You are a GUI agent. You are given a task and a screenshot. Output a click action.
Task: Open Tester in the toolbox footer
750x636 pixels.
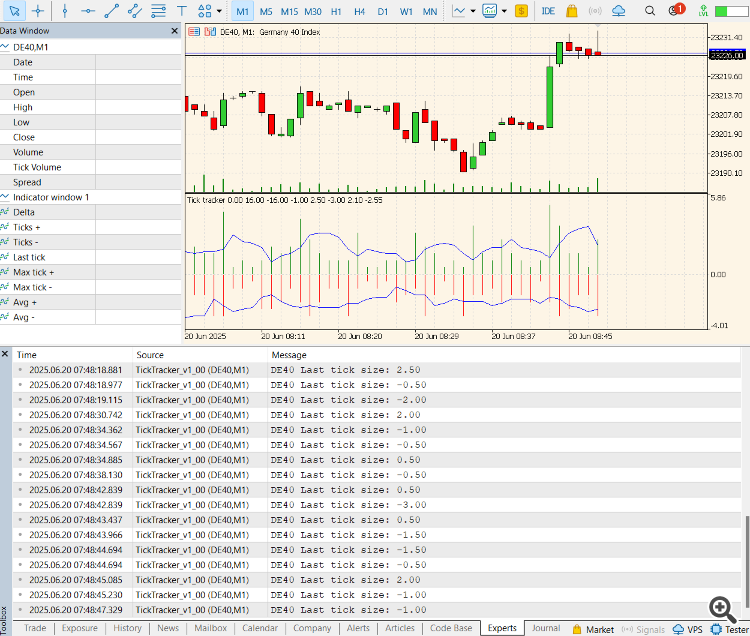[730, 629]
